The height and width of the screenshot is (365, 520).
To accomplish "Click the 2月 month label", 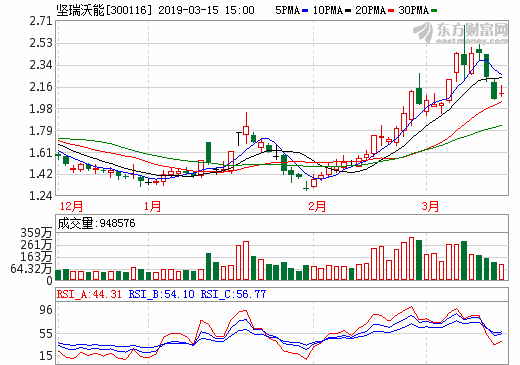I will [317, 206].
